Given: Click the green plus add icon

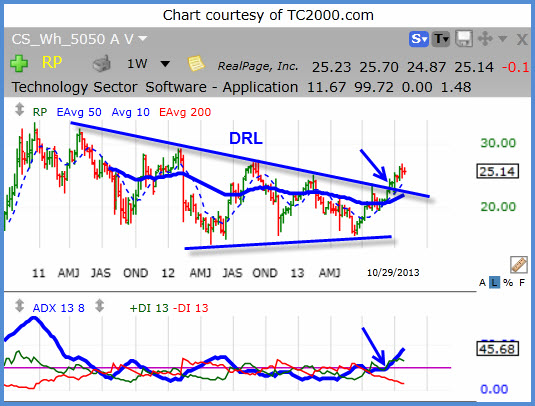Looking at the screenshot, I should tap(19, 63).
